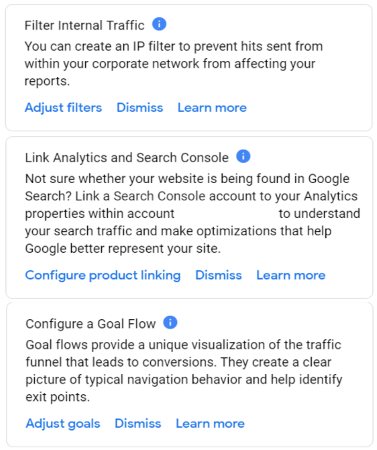Open info icon beside Configure a Goal Flow
Screen dimensions: 377x450
[x=170, y=322]
